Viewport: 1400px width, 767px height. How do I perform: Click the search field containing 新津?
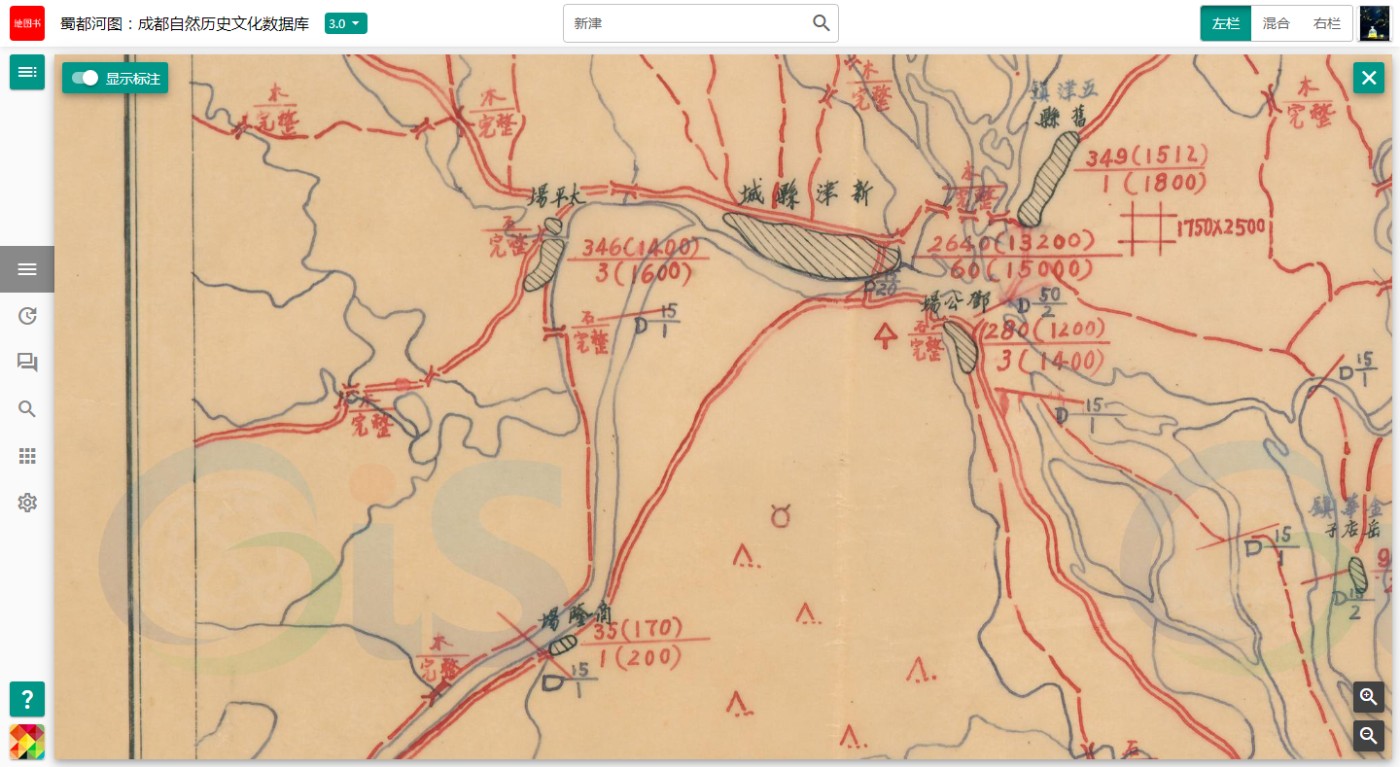(690, 23)
